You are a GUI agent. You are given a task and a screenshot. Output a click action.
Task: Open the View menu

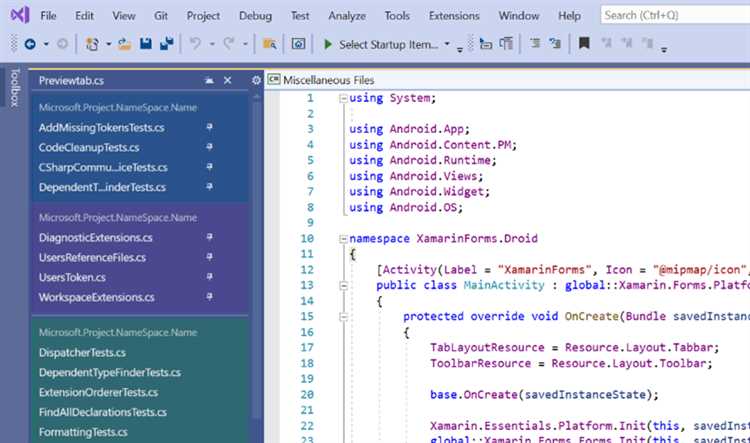coord(123,16)
